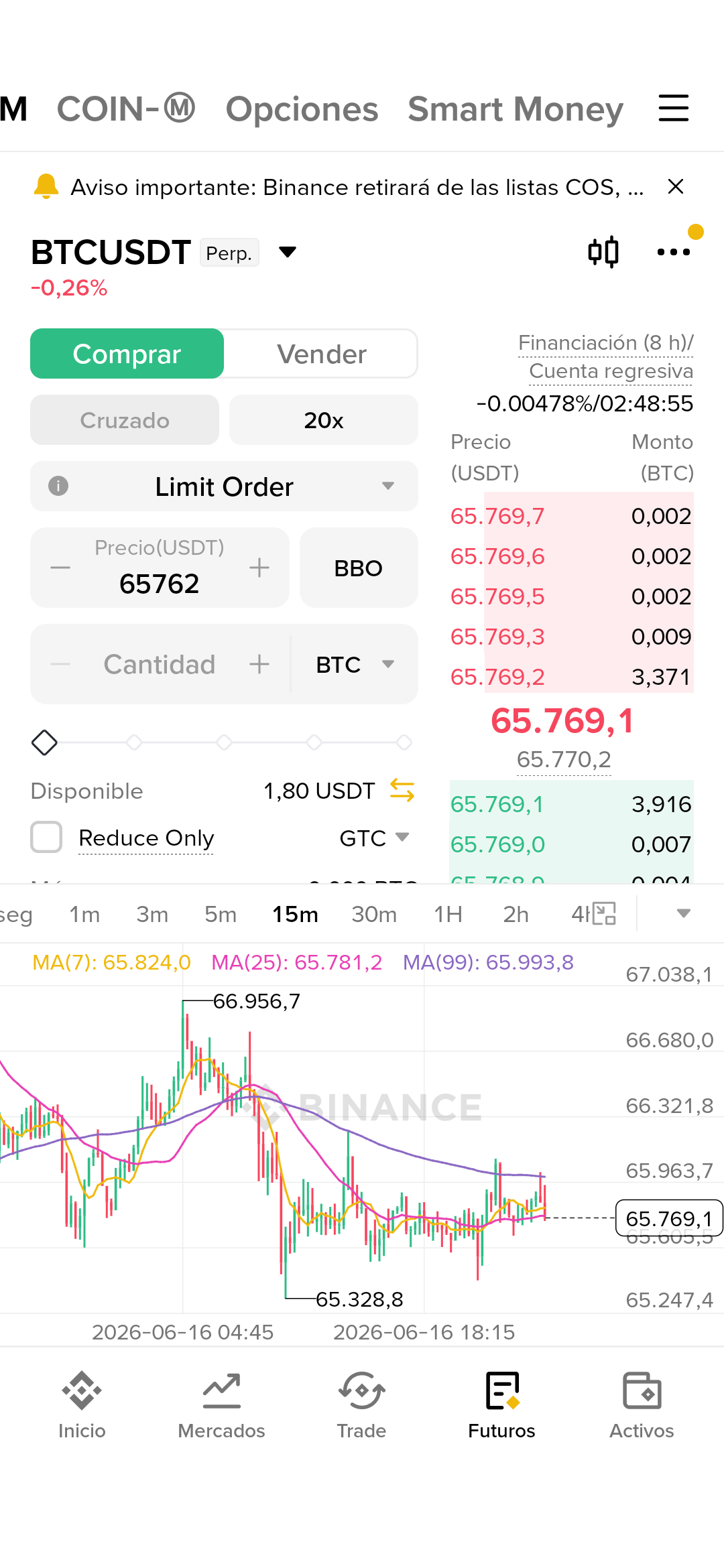The image size is (724, 1568).
Task: Tap the Aviso importante notice text
Action: (357, 187)
